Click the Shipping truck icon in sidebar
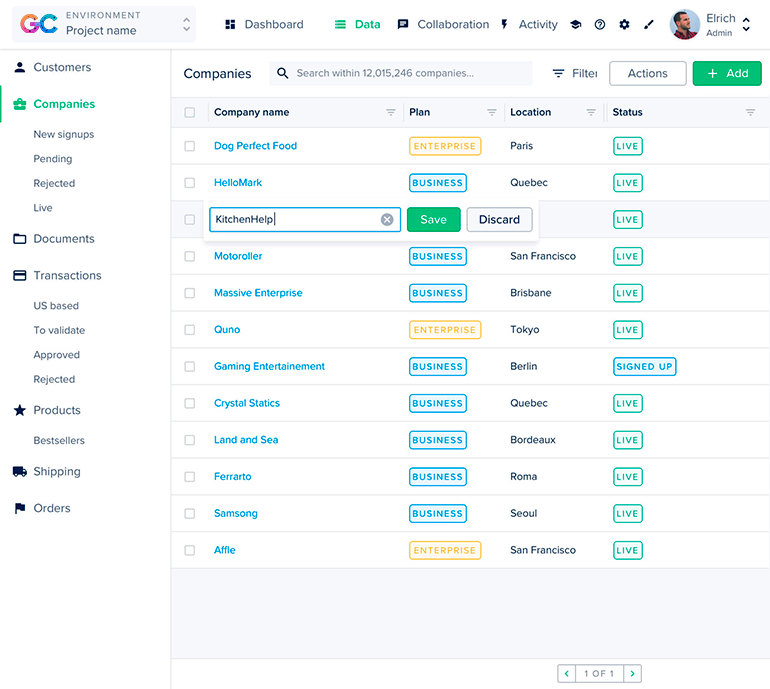770x689 pixels. [20, 472]
